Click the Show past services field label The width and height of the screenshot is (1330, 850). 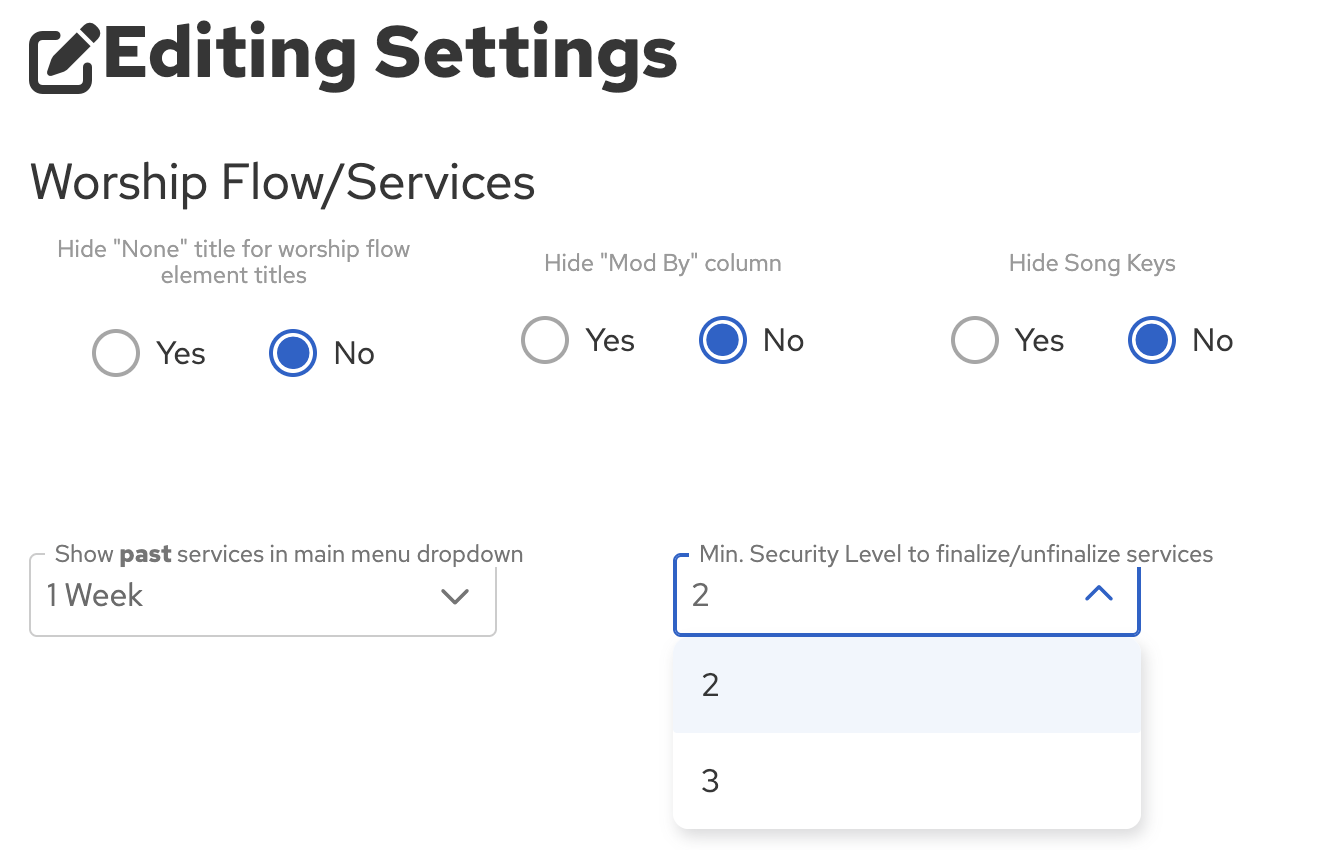(x=288, y=554)
